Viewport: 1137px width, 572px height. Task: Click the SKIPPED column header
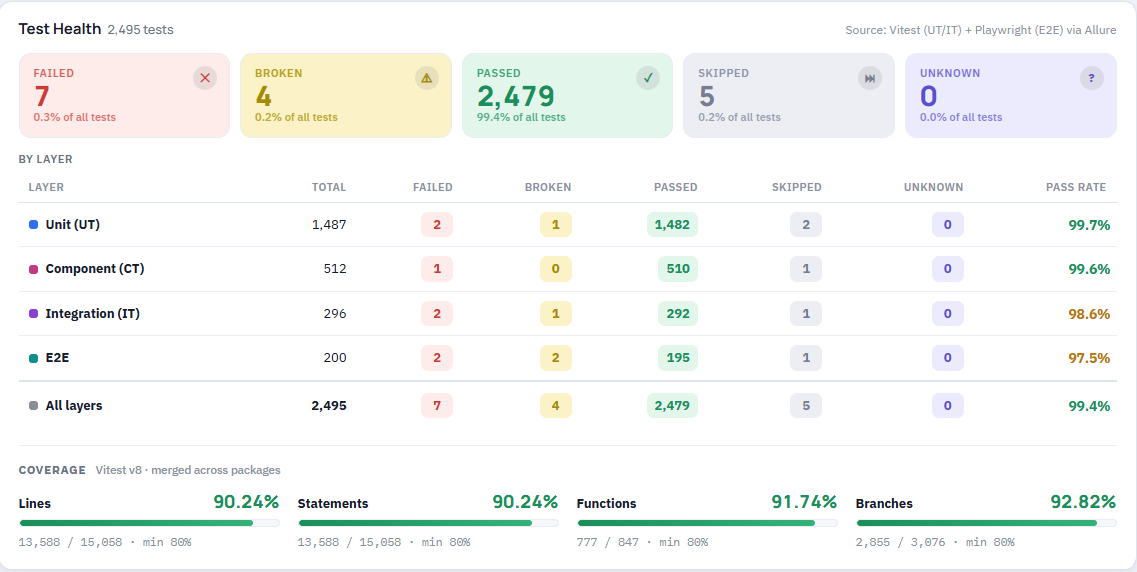tap(796, 187)
